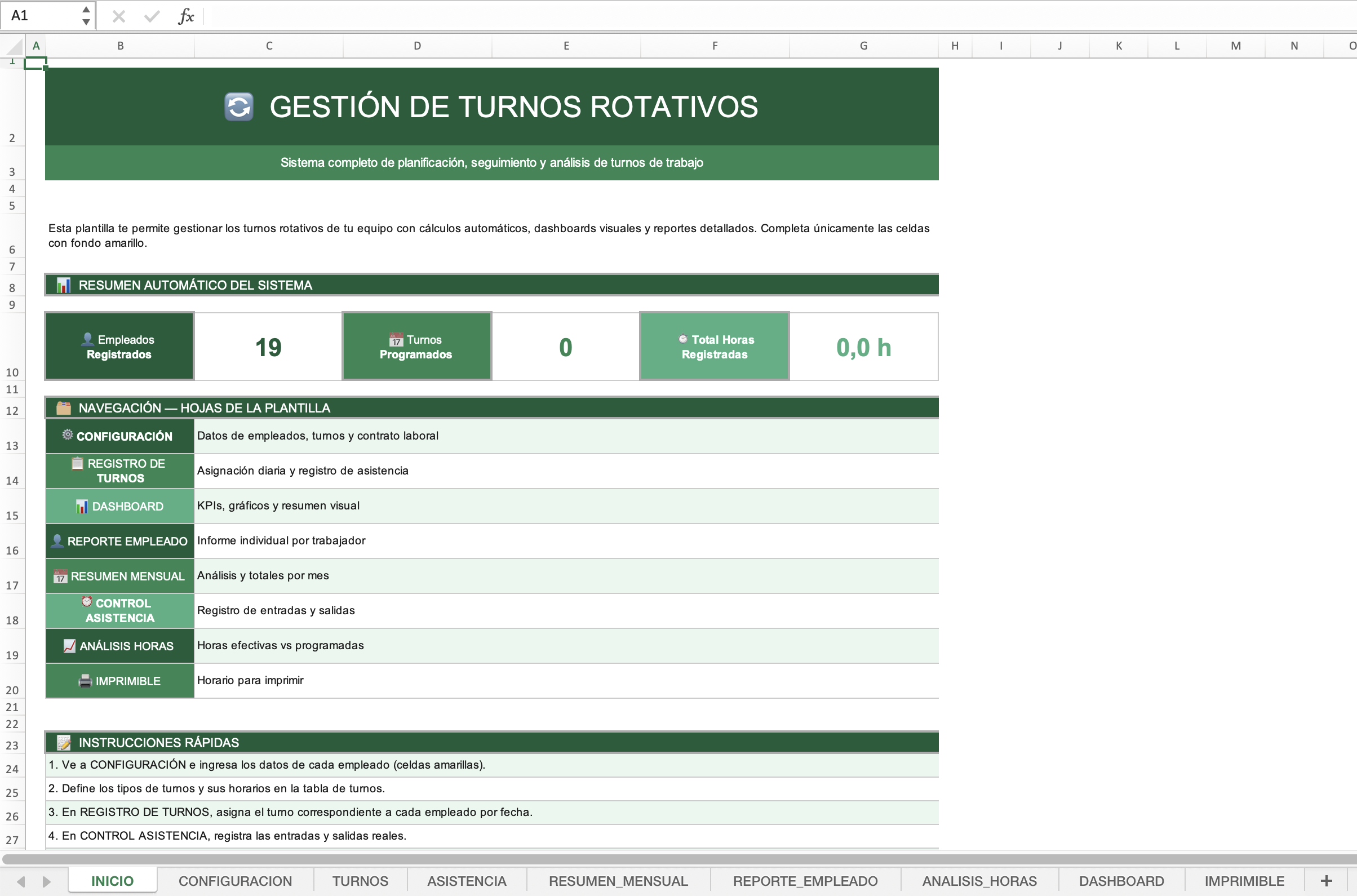The image size is (1357, 896).
Task: Click 'Horas efectivas vs programadas' cell
Action: pyautogui.click(x=566, y=646)
